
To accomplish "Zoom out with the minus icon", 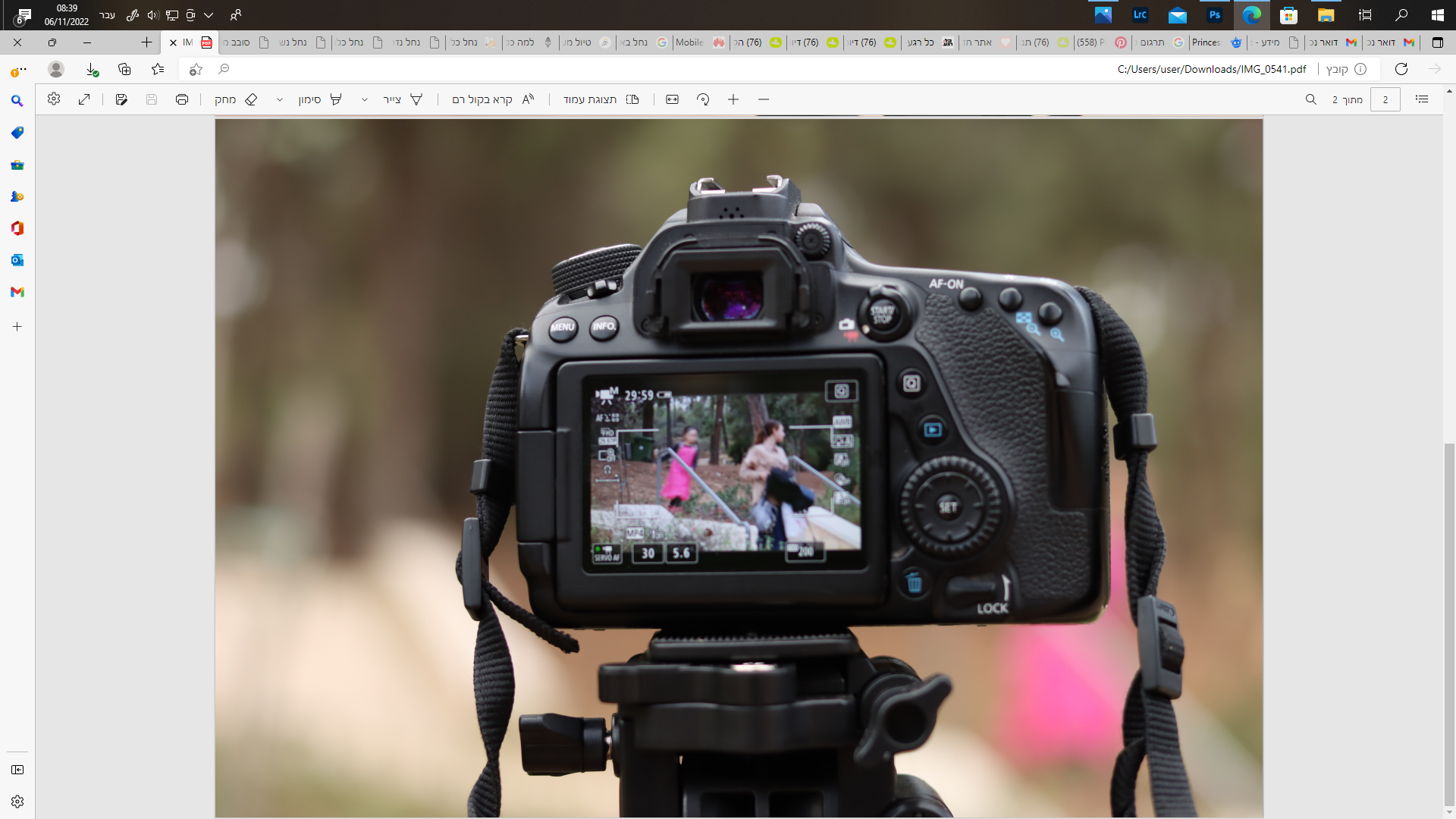I will 764,99.
